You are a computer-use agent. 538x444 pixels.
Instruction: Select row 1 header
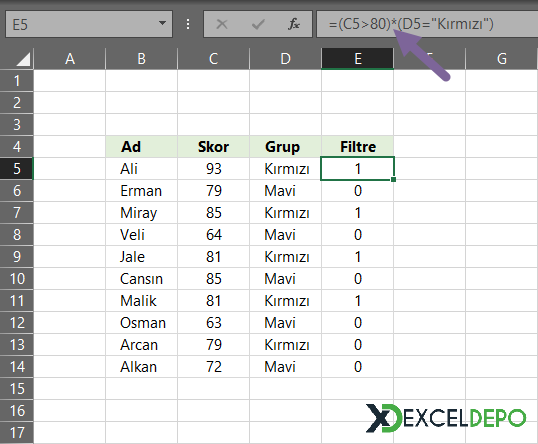click(x=16, y=81)
